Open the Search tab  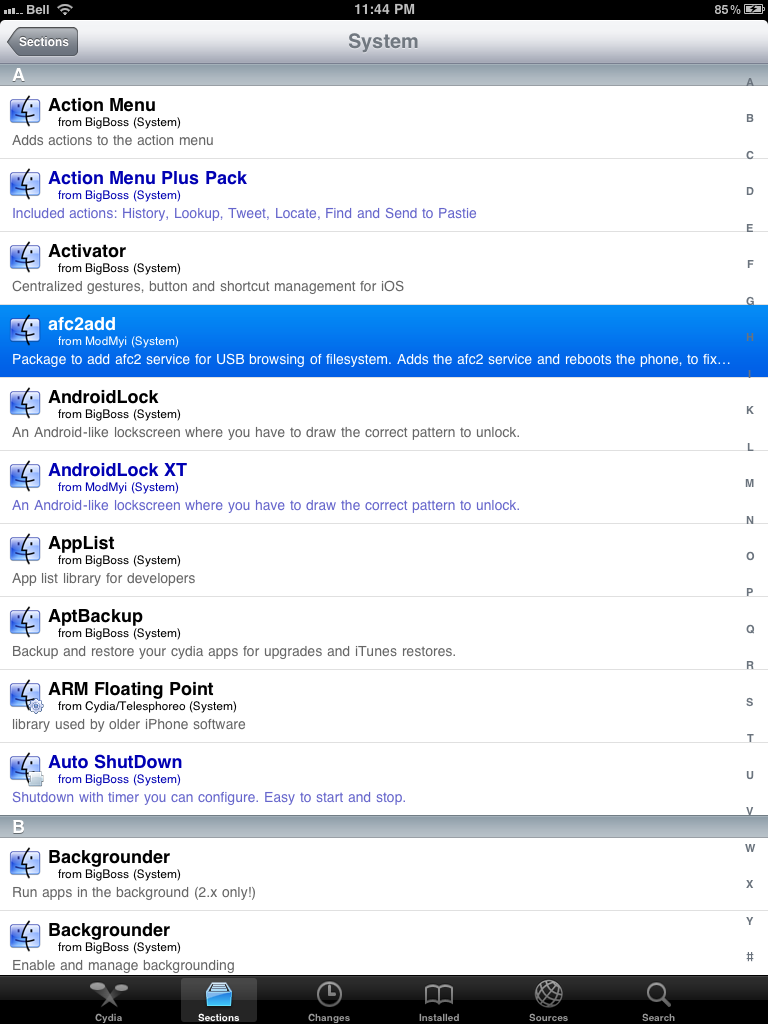point(658,1000)
